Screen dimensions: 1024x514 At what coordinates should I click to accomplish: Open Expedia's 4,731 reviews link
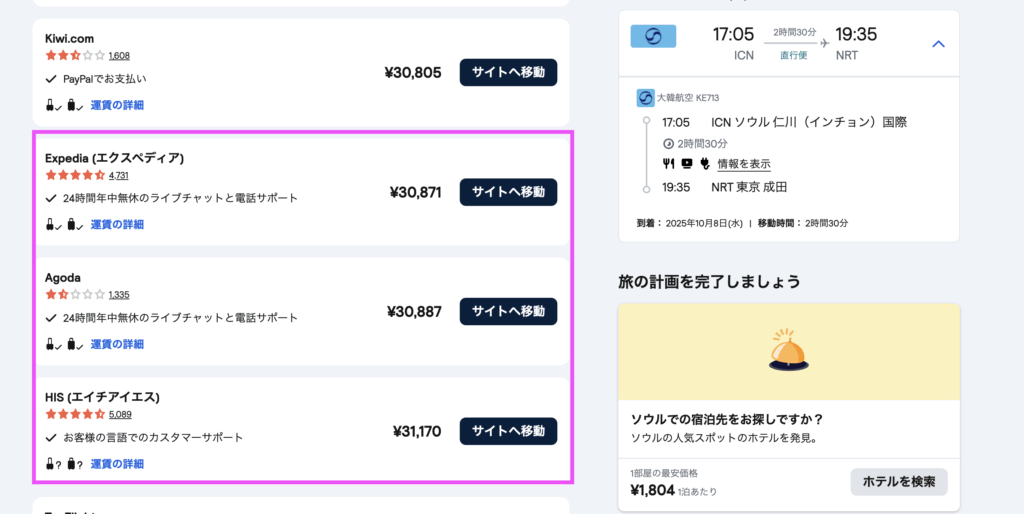[x=119, y=175]
